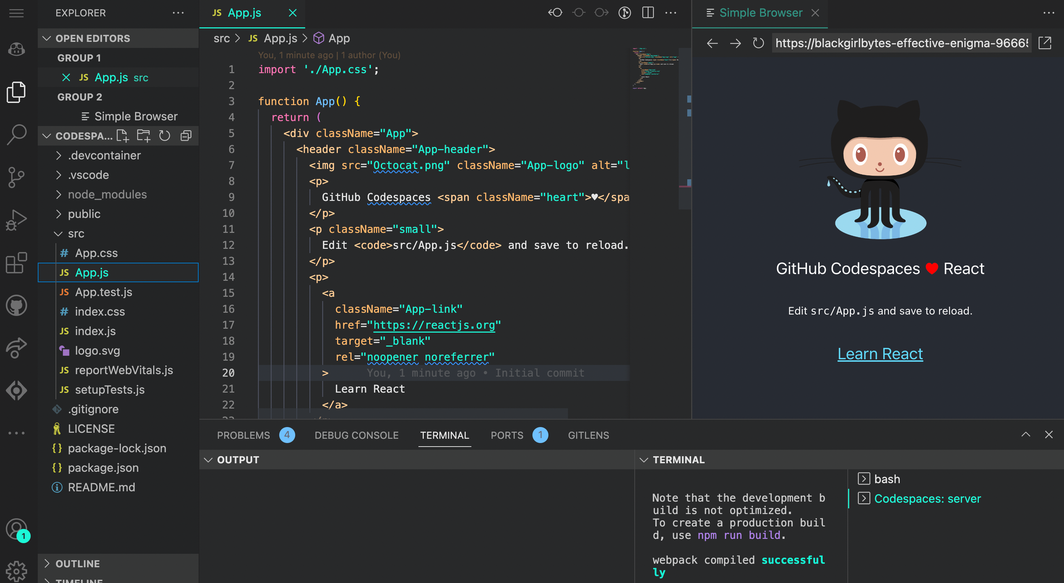Open the Extensions view
This screenshot has width=1064, height=583.
click(16, 263)
